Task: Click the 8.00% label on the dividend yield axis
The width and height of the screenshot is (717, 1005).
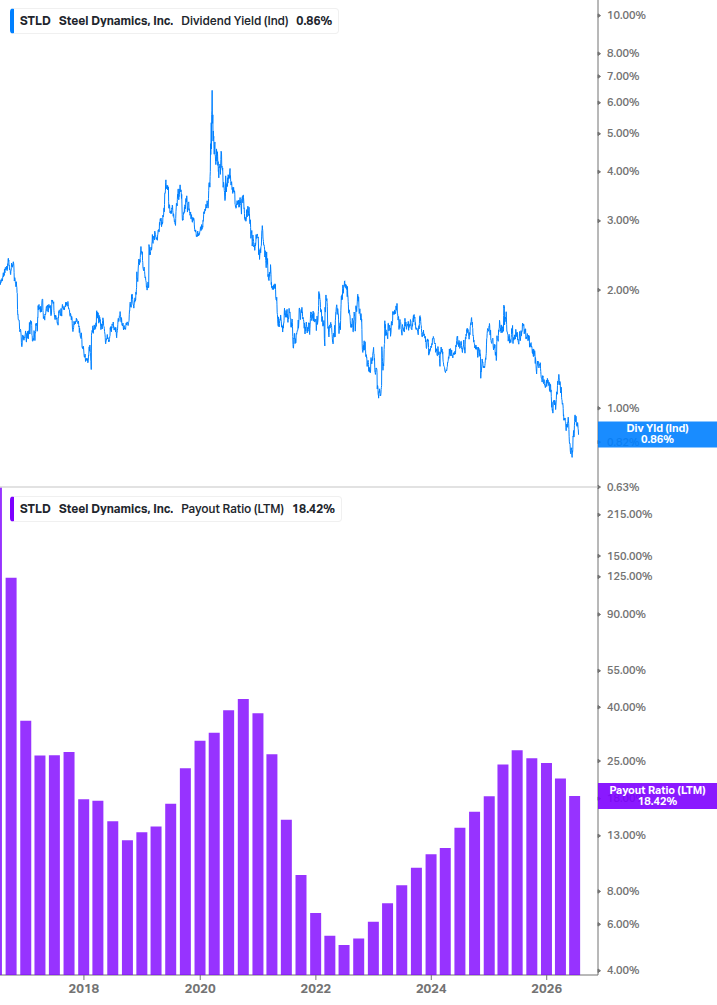Action: pyautogui.click(x=623, y=53)
